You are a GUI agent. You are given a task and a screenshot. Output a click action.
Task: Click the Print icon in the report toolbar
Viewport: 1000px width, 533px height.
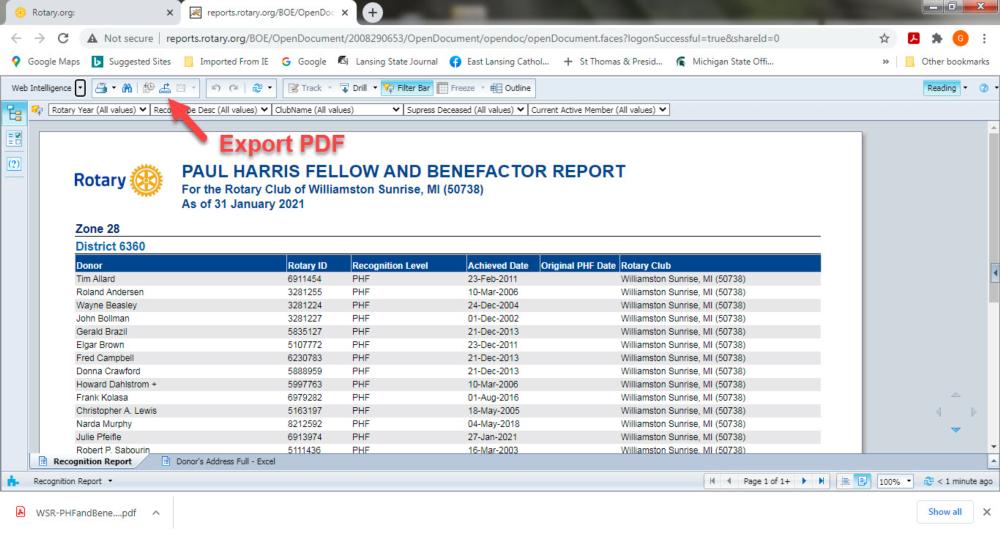click(100, 88)
